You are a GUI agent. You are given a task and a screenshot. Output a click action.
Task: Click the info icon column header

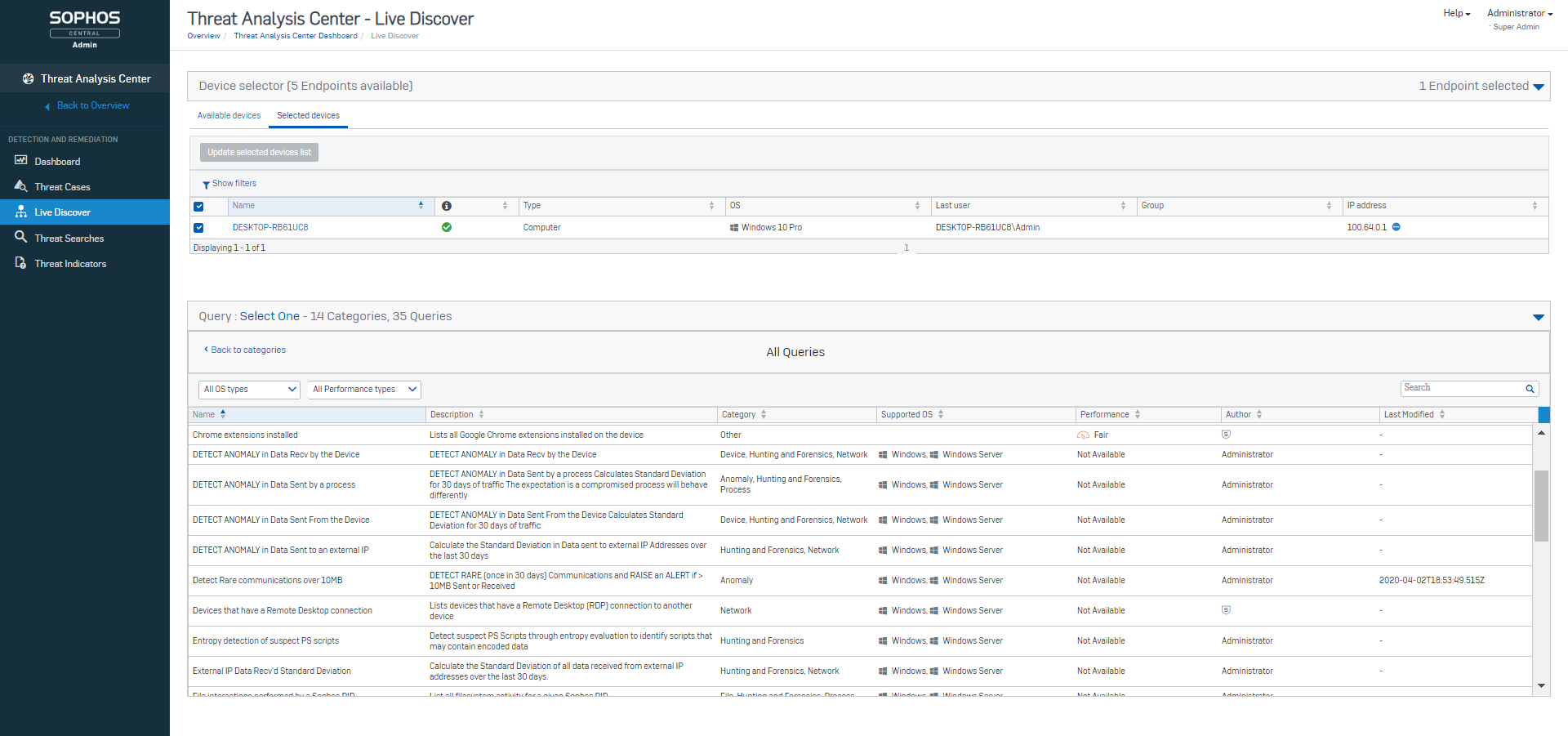click(447, 206)
